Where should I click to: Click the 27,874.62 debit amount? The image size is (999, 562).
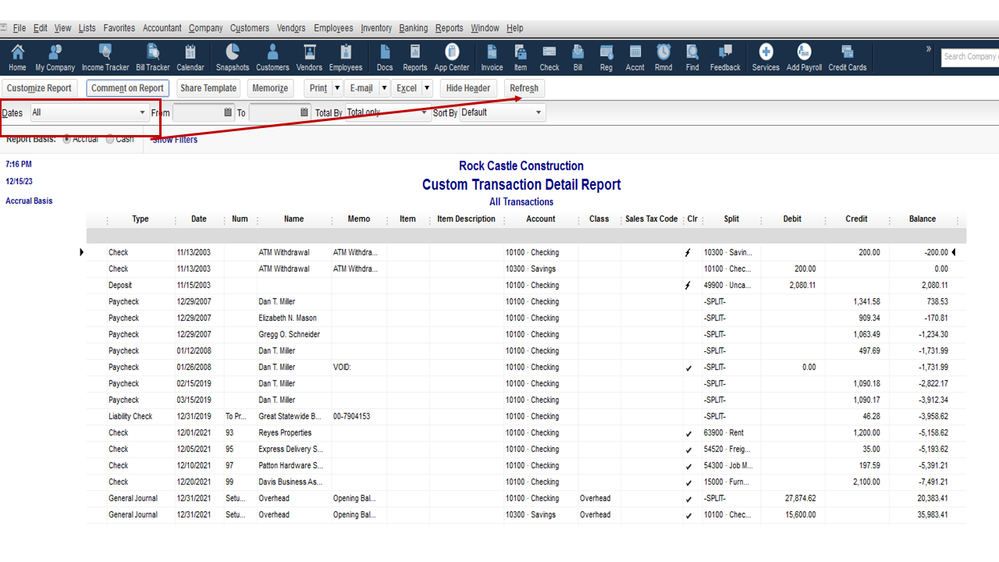[x=800, y=498]
